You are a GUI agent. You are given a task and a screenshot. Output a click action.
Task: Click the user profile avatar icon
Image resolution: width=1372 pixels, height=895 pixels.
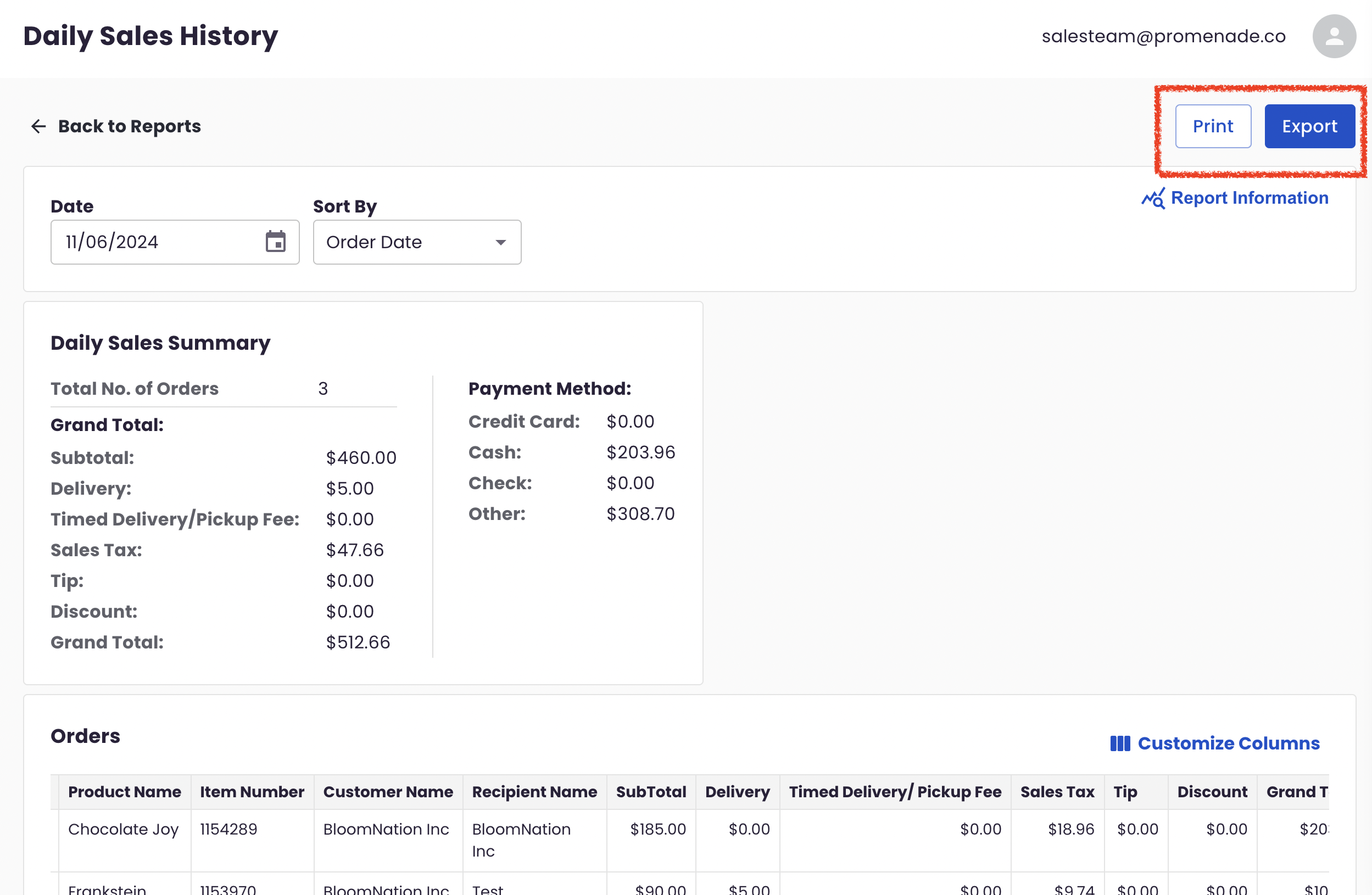(1334, 36)
